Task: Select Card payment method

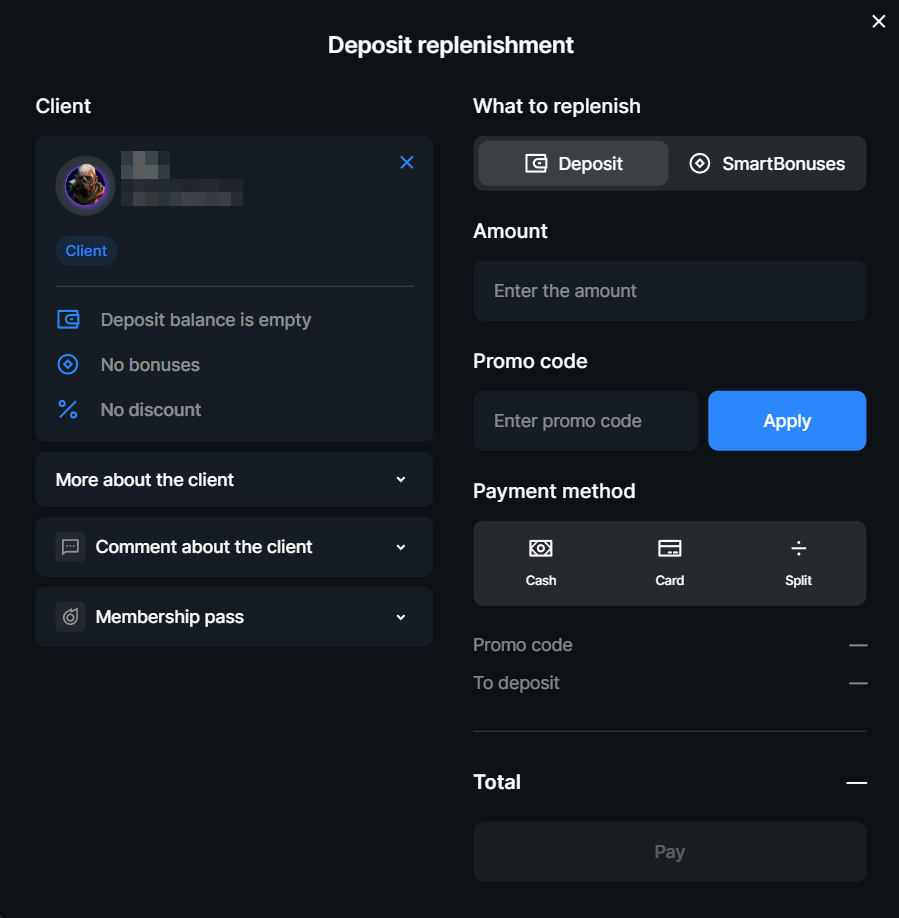Action: pyautogui.click(x=670, y=563)
